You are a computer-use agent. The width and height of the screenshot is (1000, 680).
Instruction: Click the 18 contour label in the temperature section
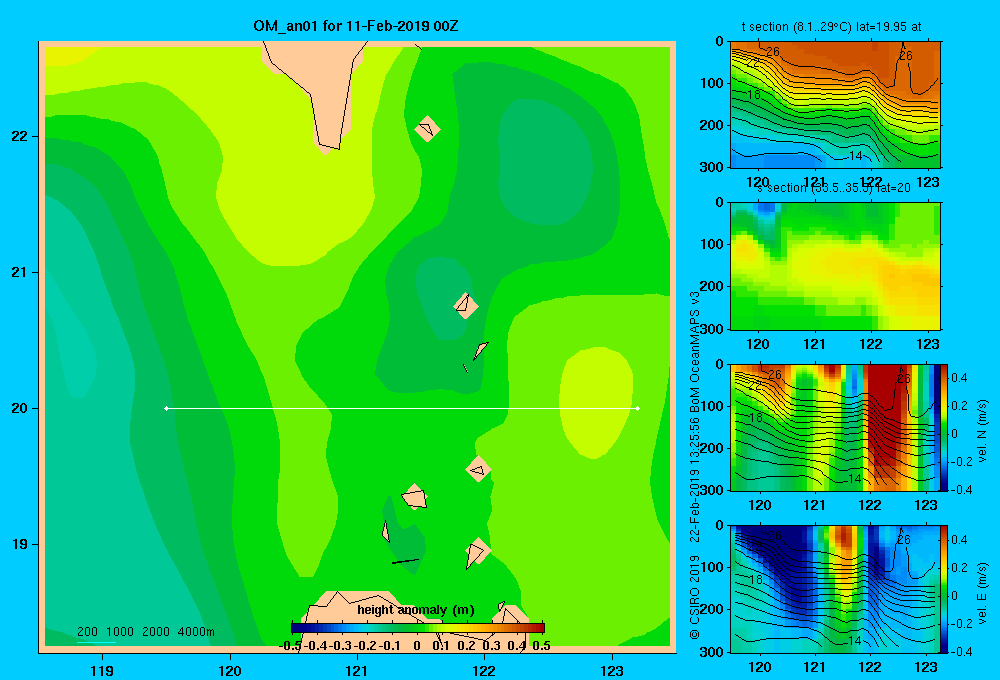(x=754, y=95)
